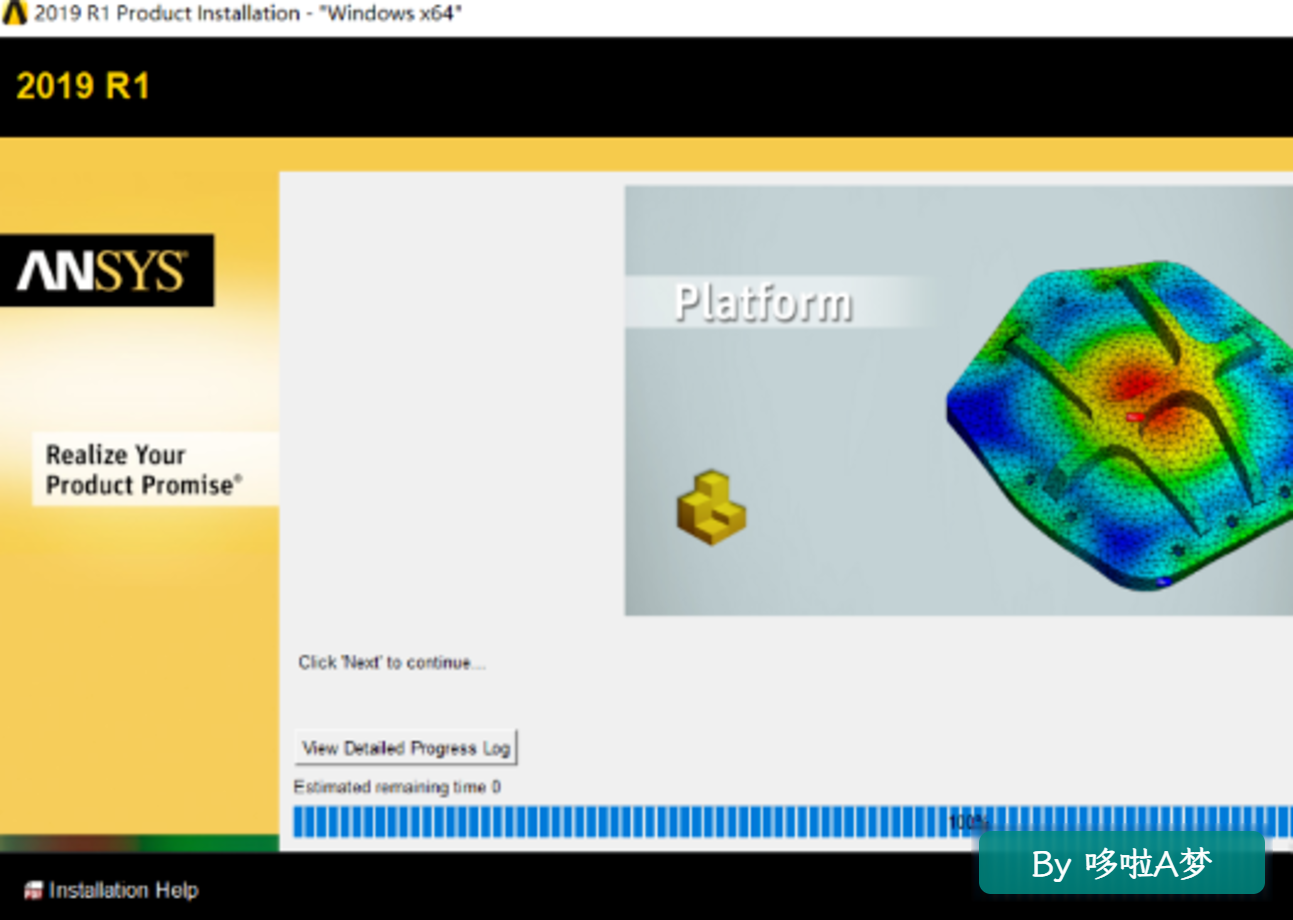This screenshot has height=920, width=1293.
Task: Select the "Estimated remaining time 0" text
Action: [x=397, y=787]
